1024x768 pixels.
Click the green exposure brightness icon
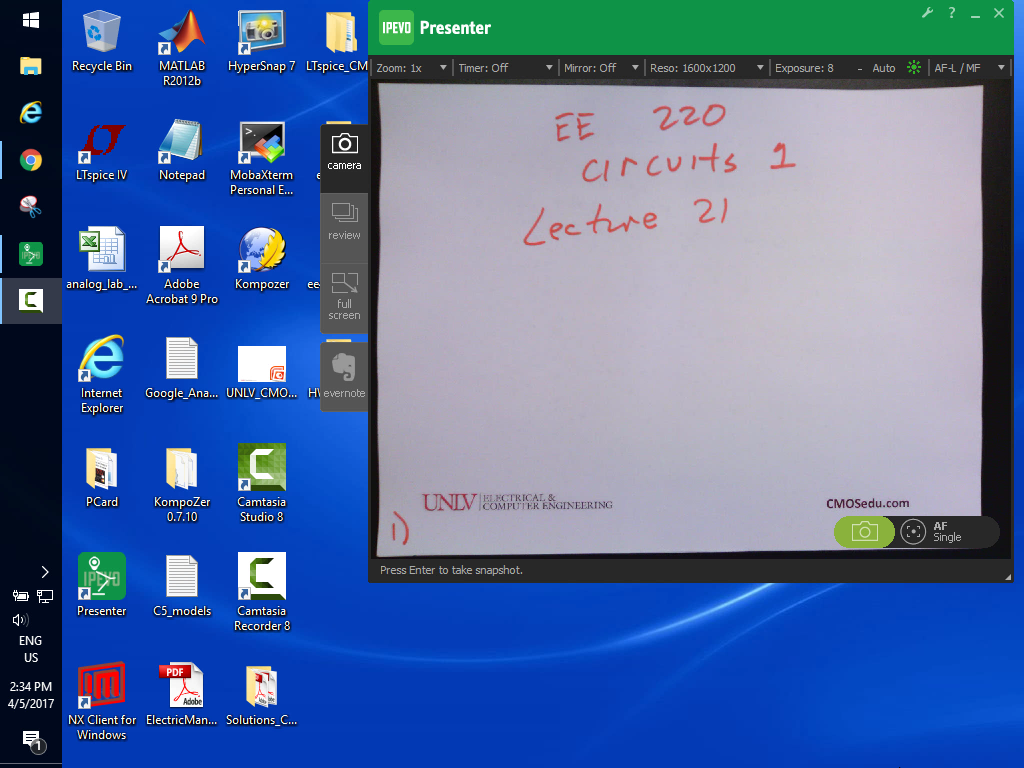[914, 67]
